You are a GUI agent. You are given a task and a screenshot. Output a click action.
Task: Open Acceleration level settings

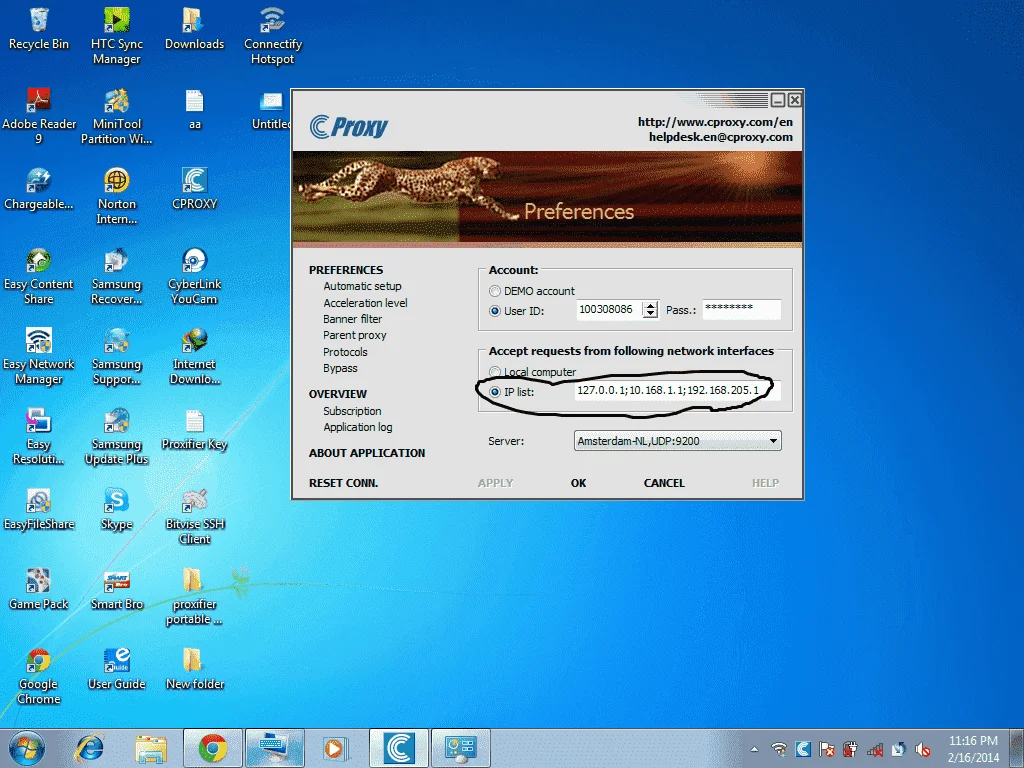[x=365, y=303]
